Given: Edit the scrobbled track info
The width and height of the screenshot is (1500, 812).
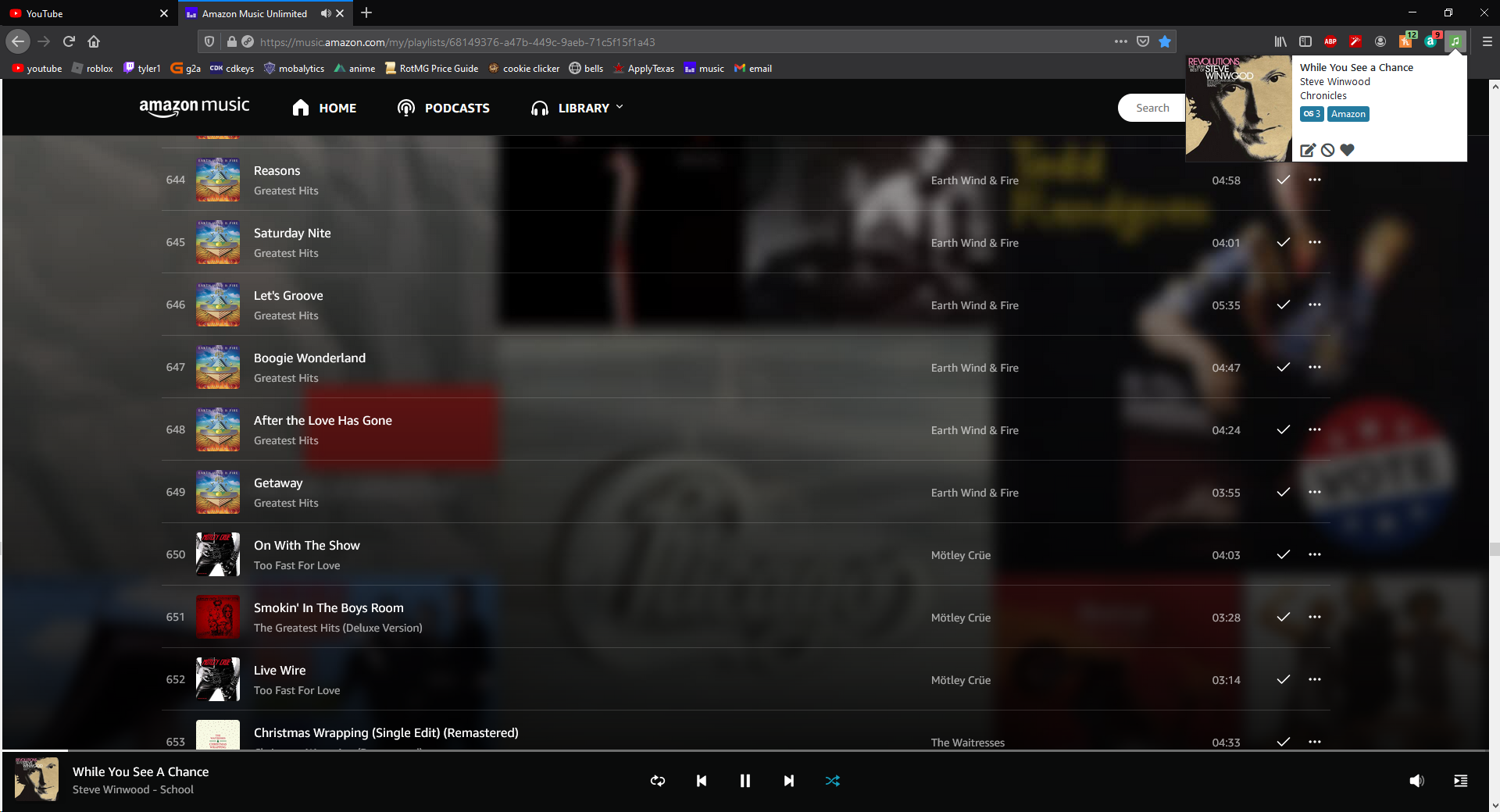Looking at the screenshot, I should point(1308,150).
